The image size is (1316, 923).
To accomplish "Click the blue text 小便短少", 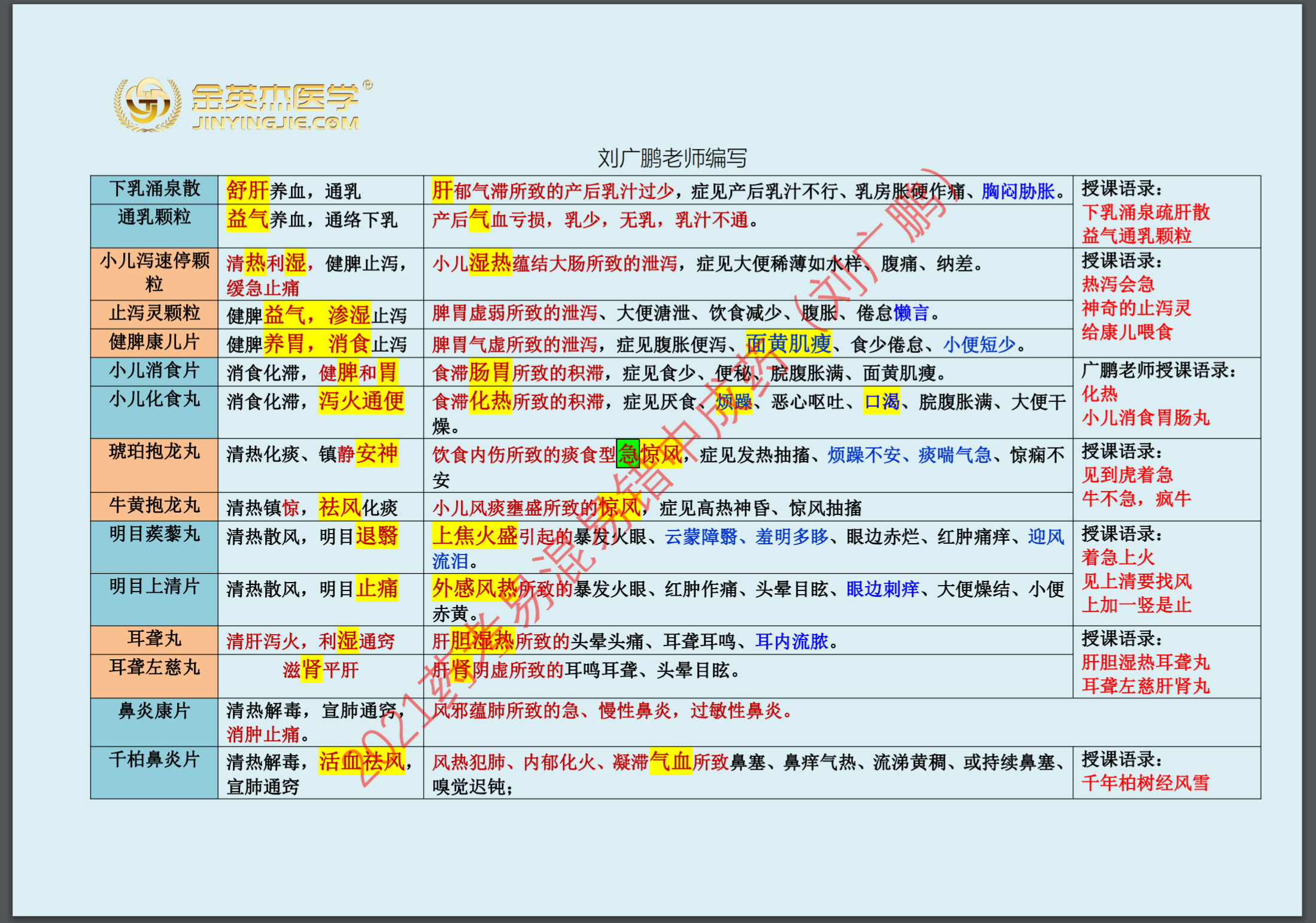I will (x=980, y=344).
